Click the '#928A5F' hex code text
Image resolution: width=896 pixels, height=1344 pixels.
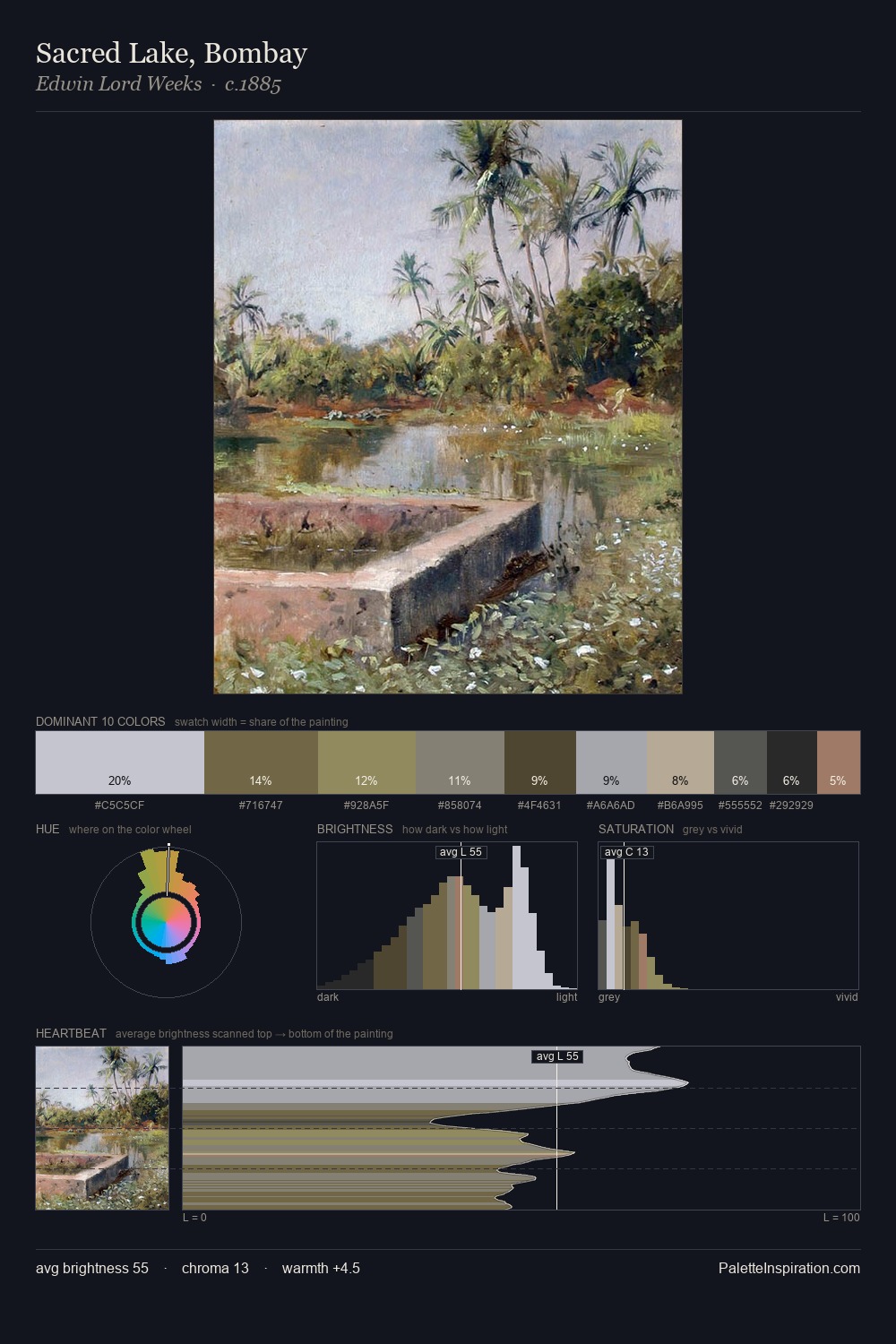[366, 805]
